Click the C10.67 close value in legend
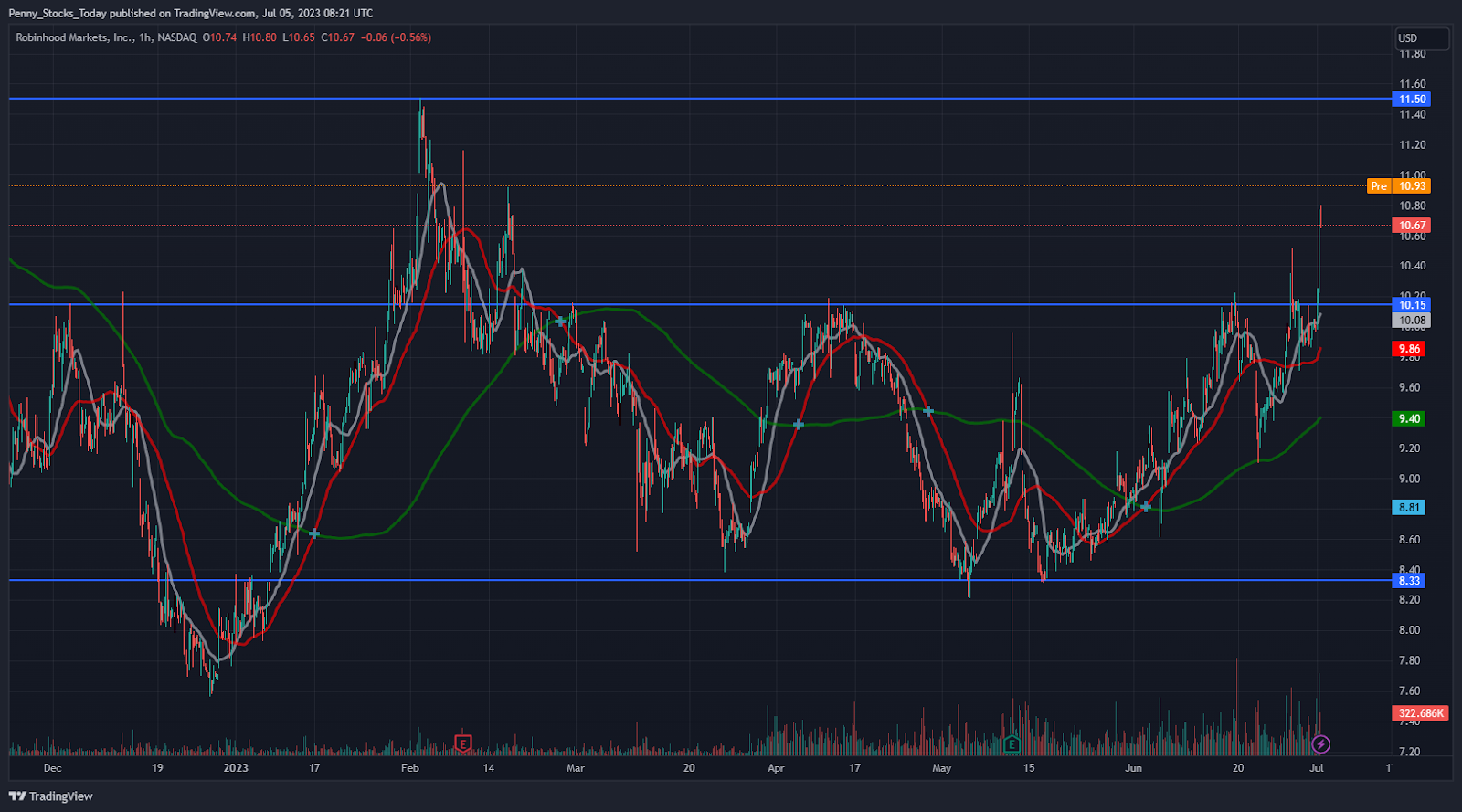This screenshot has height=812, width=1462. [x=337, y=37]
